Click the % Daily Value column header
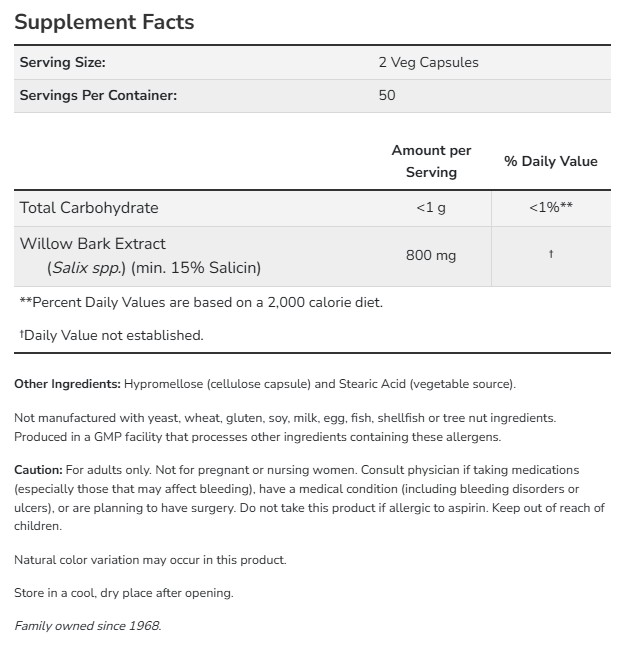Viewport: 623px width, 647px height. pyautogui.click(x=550, y=161)
